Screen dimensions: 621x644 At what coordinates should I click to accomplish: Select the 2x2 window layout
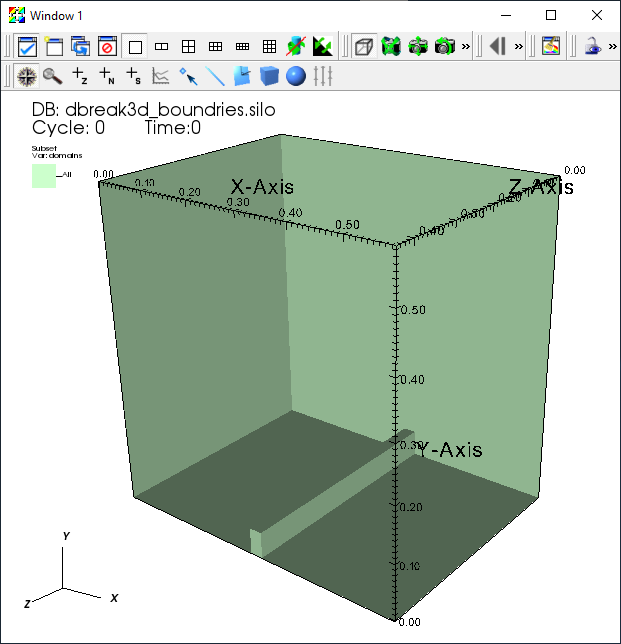click(189, 46)
